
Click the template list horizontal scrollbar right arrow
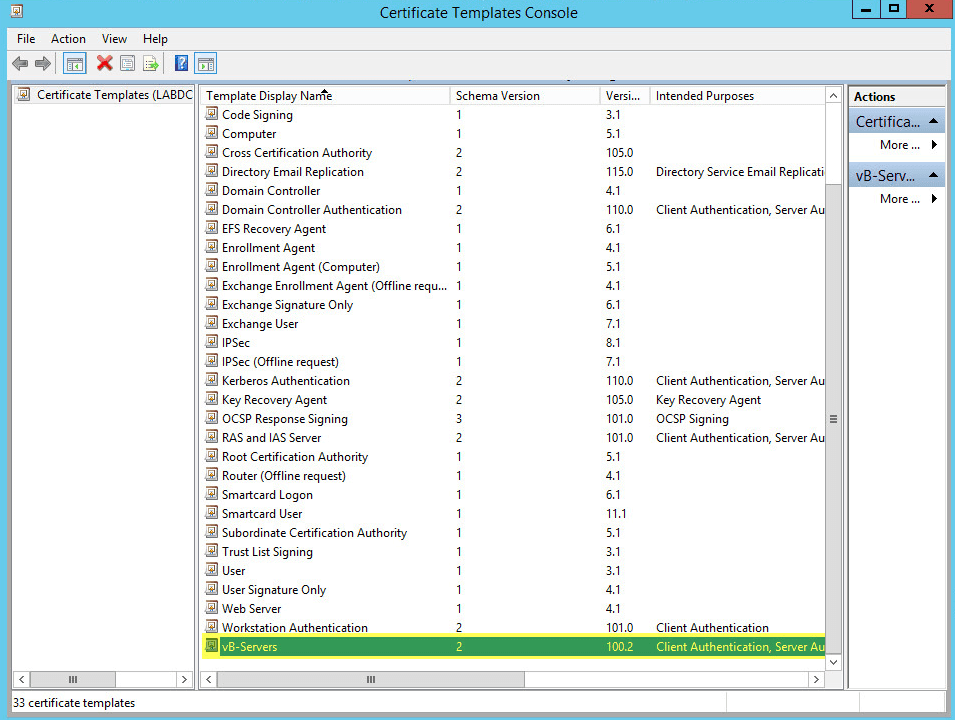[x=817, y=679]
